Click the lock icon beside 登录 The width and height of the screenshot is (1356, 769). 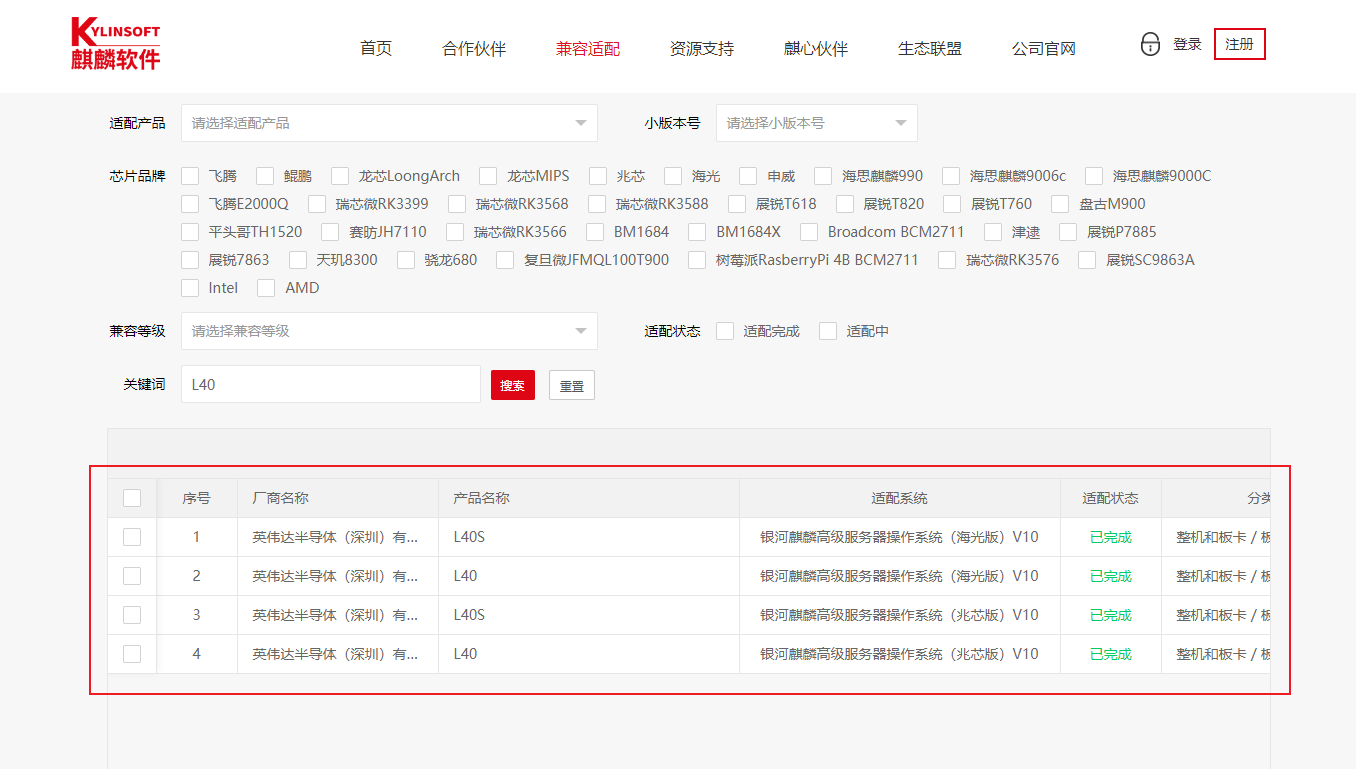tap(1150, 44)
